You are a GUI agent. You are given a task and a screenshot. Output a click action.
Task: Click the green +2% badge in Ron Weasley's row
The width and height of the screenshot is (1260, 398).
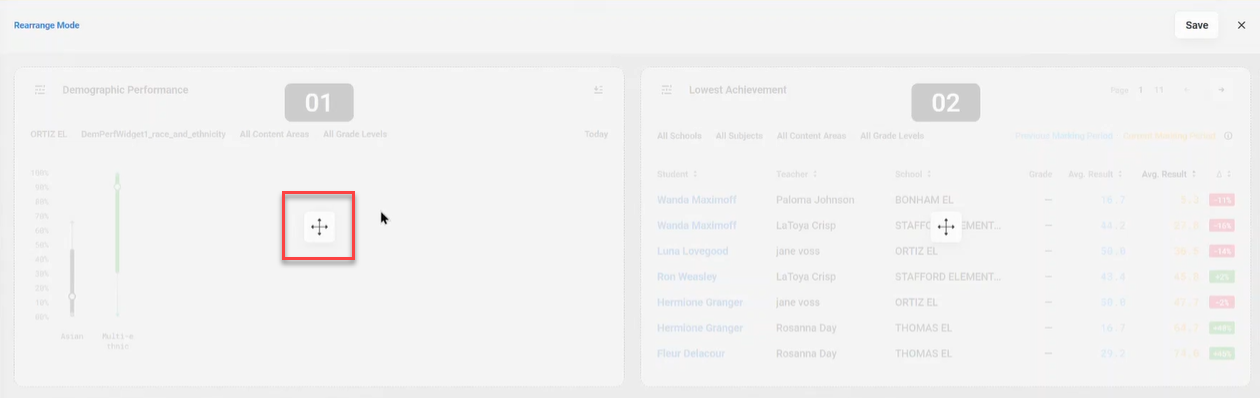click(1222, 276)
